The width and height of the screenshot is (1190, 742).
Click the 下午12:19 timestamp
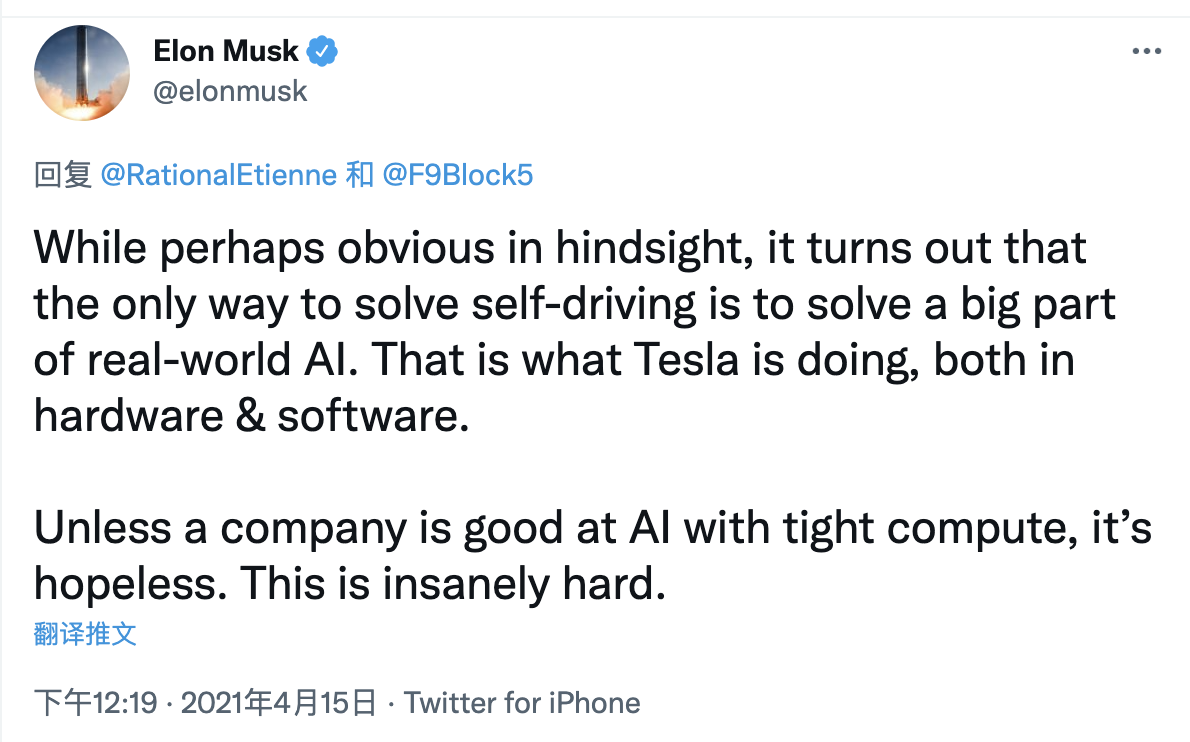tap(96, 703)
